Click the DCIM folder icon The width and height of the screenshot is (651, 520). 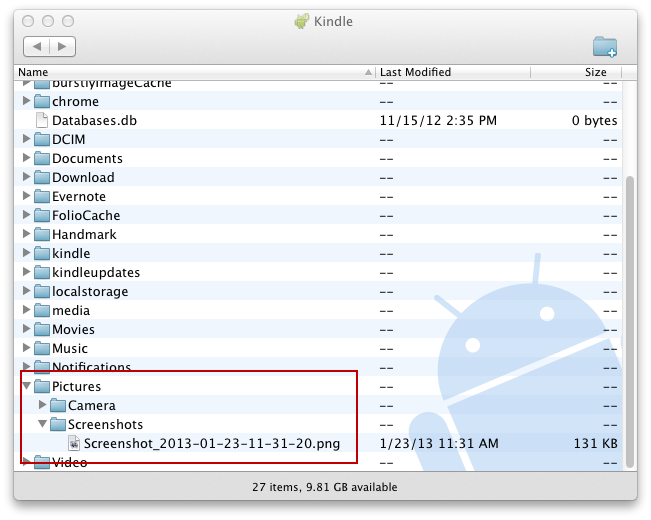[42, 139]
